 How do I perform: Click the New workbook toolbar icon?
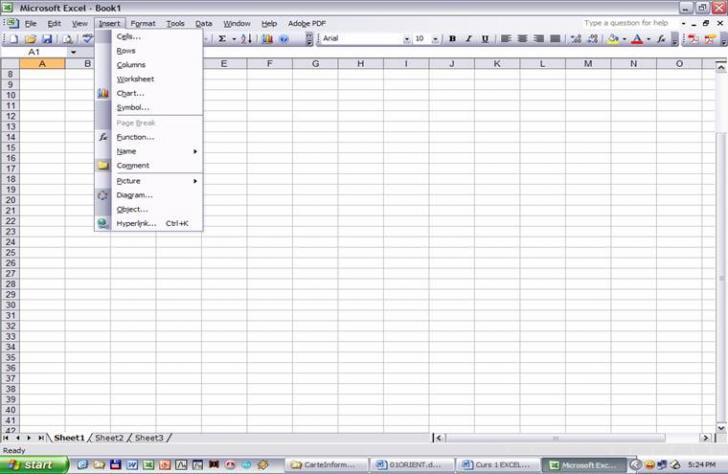click(x=14, y=39)
